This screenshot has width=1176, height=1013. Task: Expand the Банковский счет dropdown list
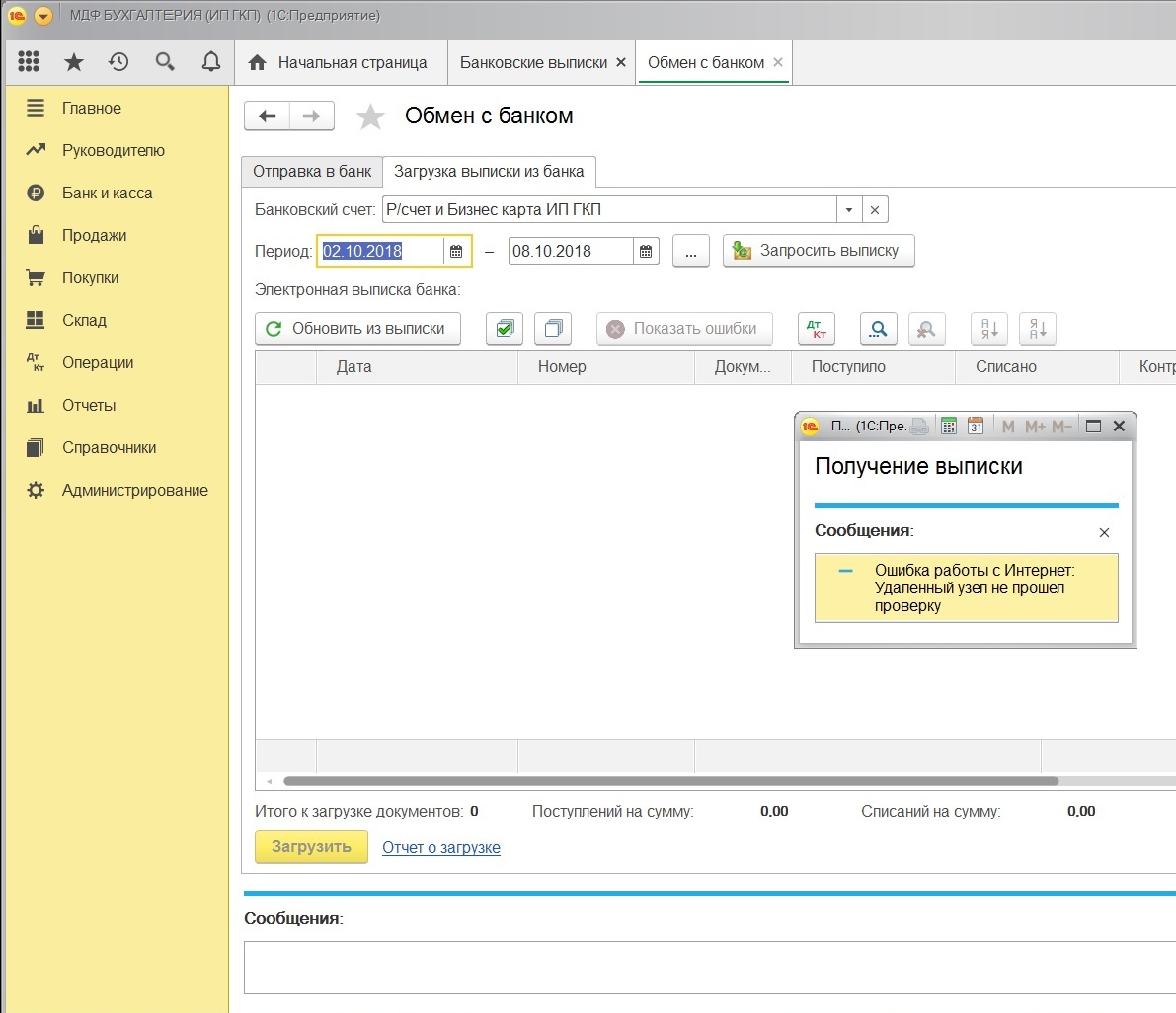pyautogui.click(x=849, y=210)
